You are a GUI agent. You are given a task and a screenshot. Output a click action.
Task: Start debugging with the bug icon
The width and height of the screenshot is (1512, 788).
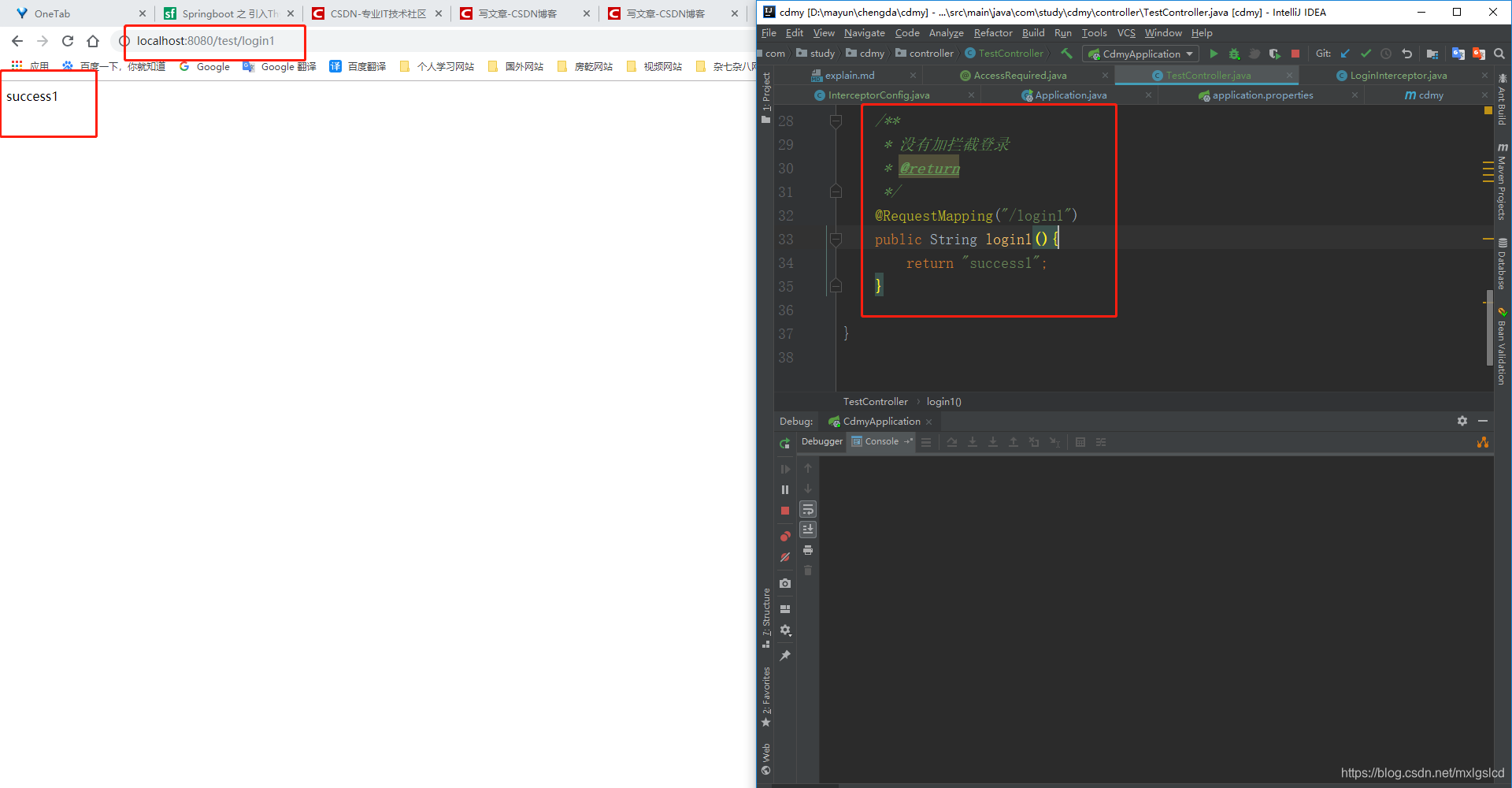(1234, 54)
